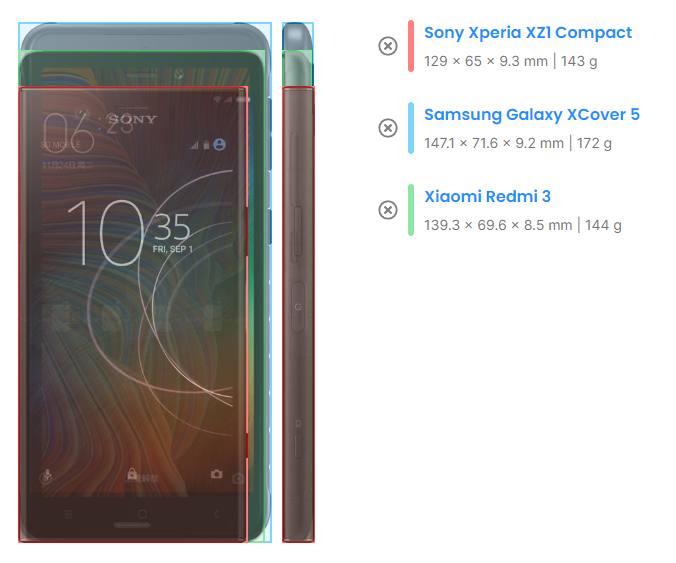Click the green Xiaomi color bar
This screenshot has height=563, width=676.
click(x=411, y=210)
